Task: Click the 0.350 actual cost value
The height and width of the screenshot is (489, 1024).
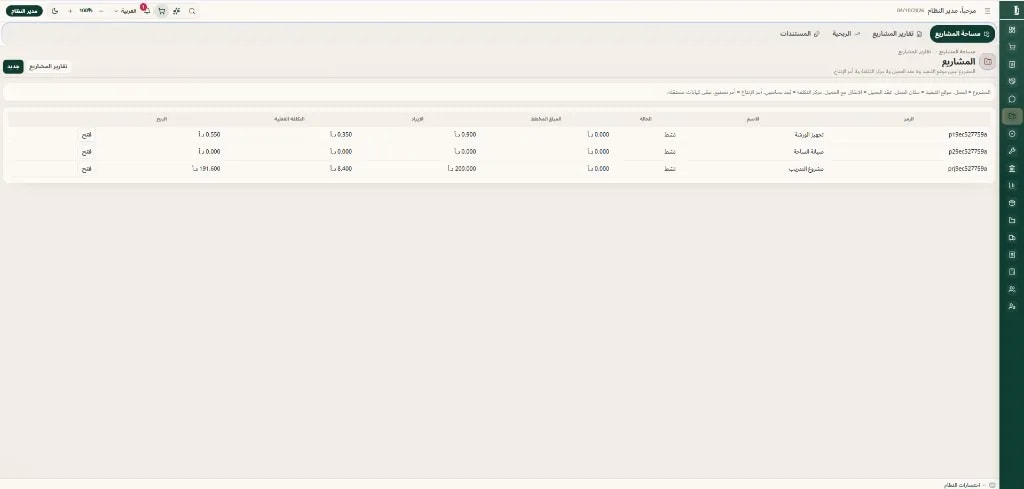Action: click(341, 134)
